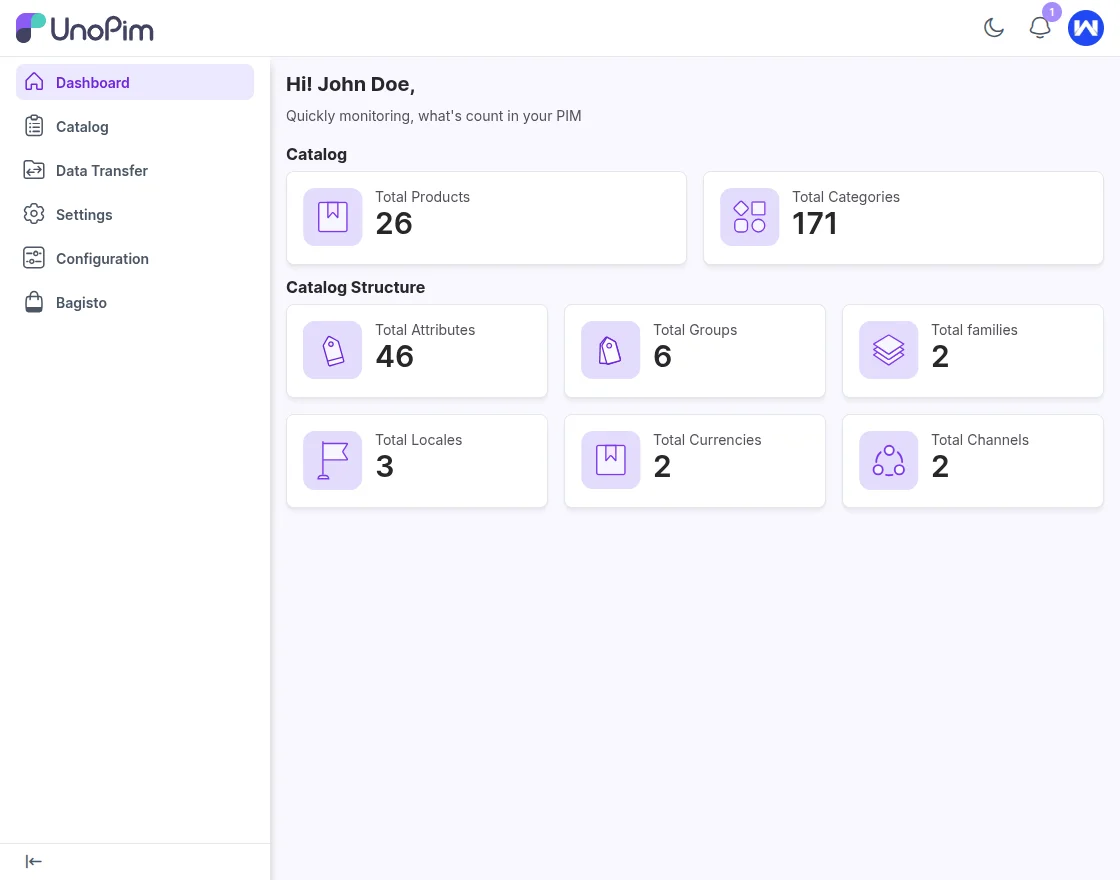Open the Bagisto integration section
The image size is (1120, 880).
pyautogui.click(x=81, y=302)
